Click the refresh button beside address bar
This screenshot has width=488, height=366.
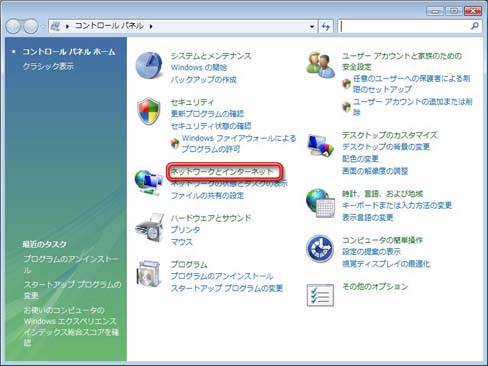(x=326, y=26)
